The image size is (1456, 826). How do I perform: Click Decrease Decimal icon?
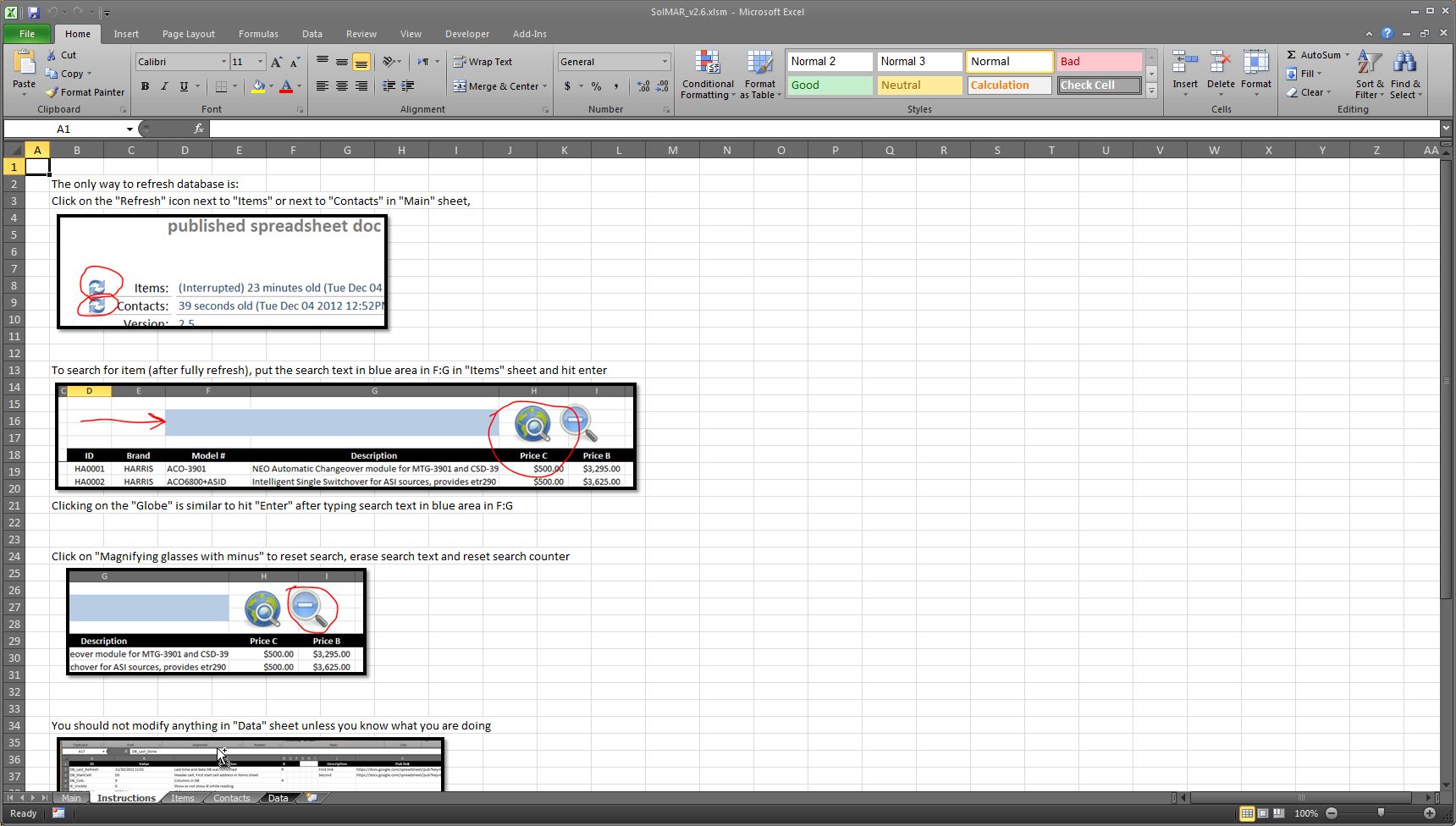[x=663, y=86]
